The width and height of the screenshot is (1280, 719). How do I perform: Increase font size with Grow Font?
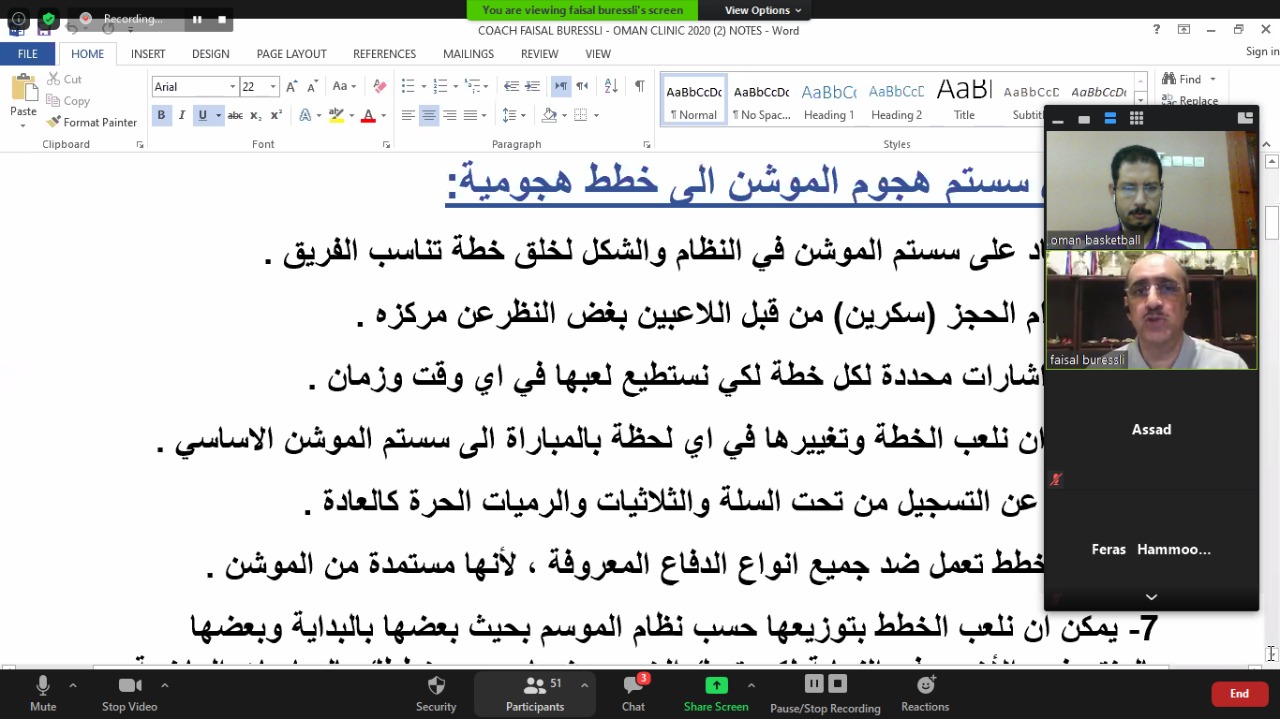pos(292,87)
